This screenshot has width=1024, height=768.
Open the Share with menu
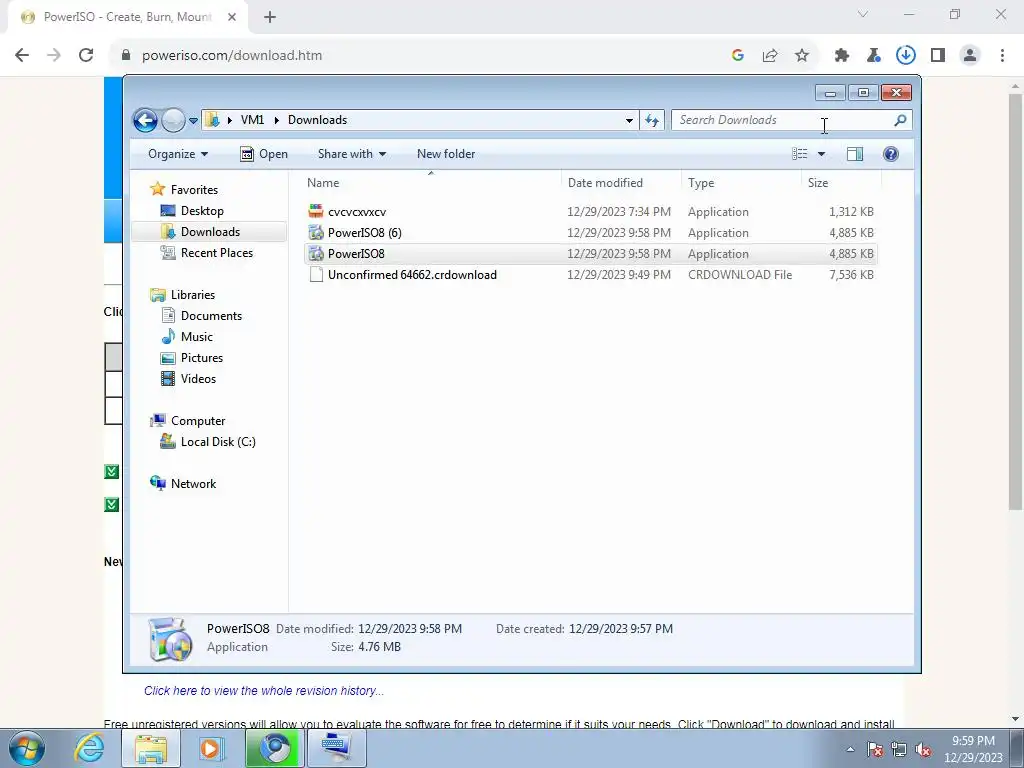[x=352, y=154]
